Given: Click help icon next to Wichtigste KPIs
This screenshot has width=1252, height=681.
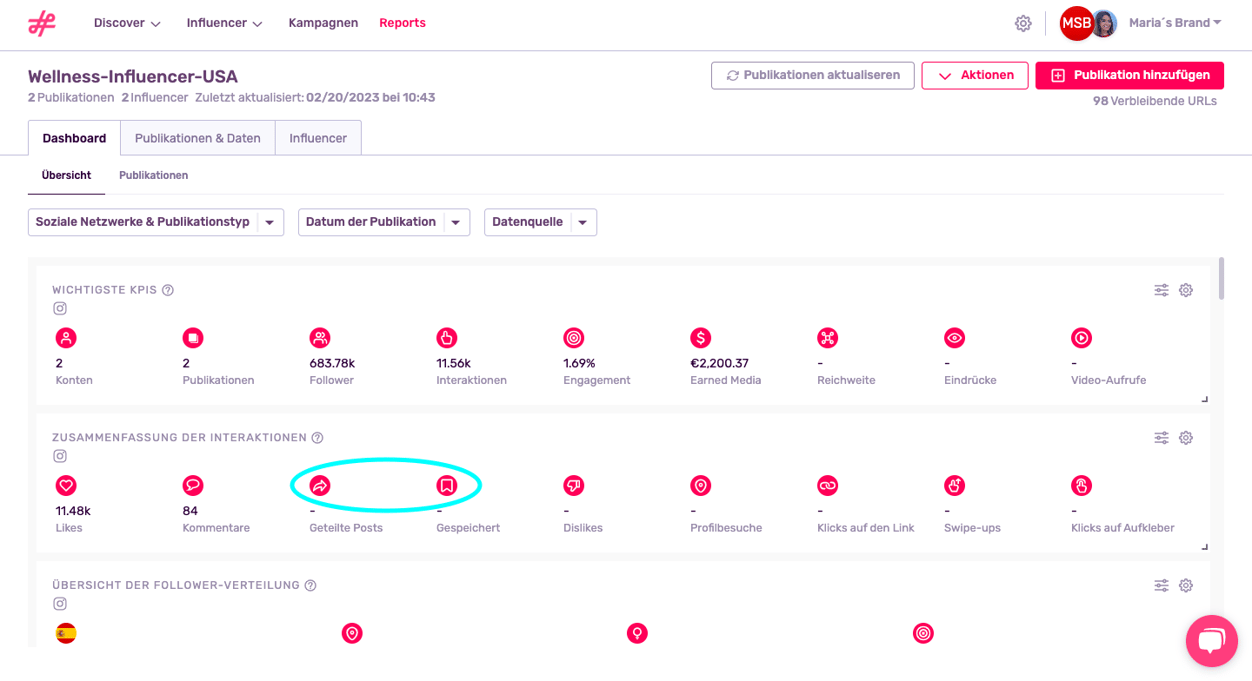Looking at the screenshot, I should (x=168, y=290).
